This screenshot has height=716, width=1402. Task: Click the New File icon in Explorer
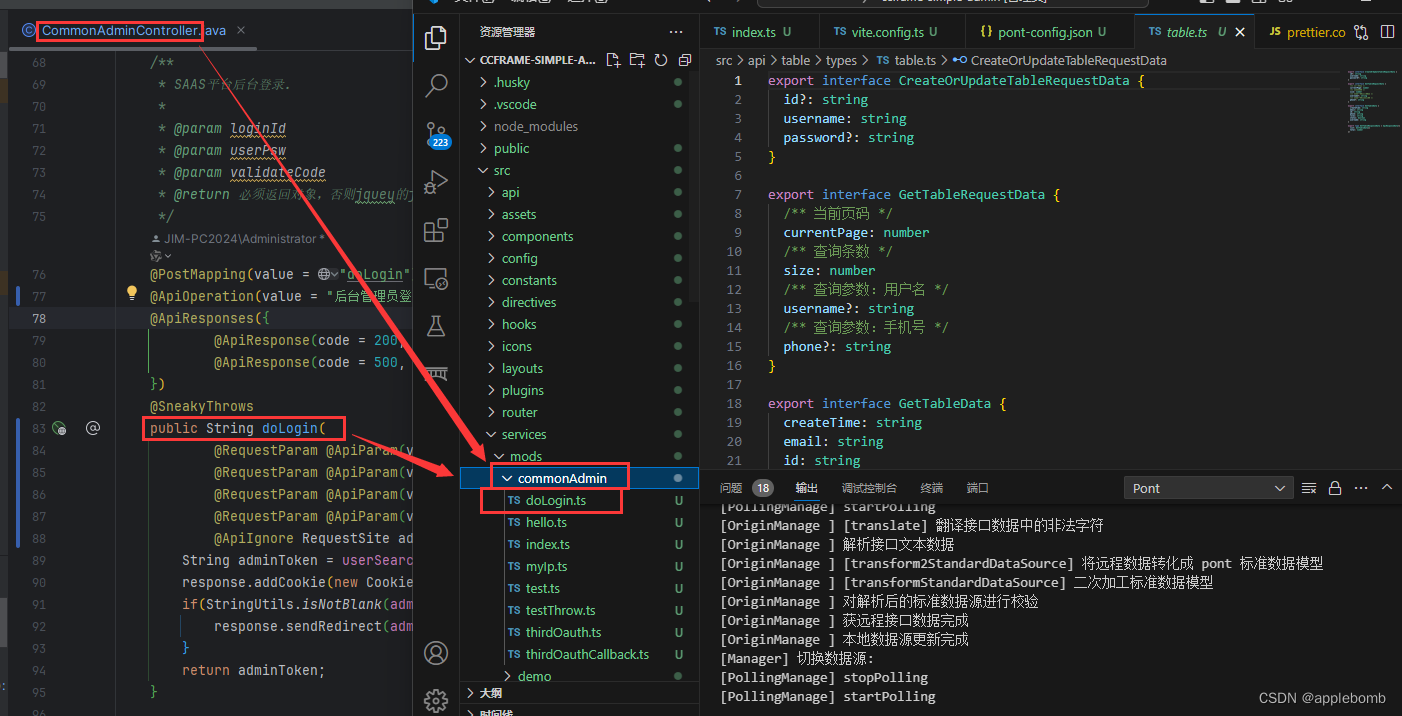(613, 60)
